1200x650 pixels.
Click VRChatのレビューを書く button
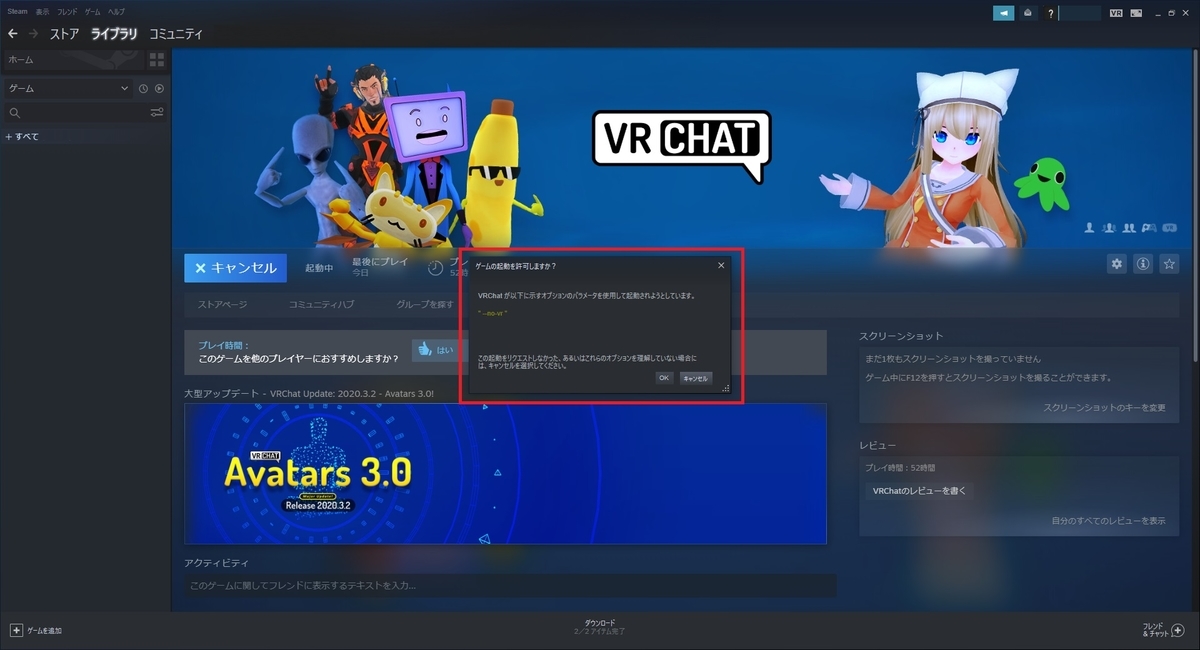[x=919, y=491]
